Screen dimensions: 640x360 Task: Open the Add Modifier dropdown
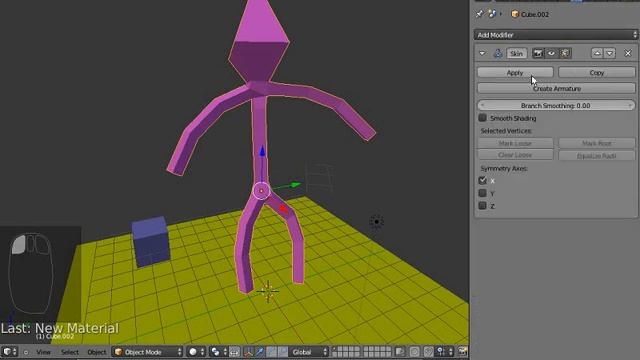(x=556, y=35)
